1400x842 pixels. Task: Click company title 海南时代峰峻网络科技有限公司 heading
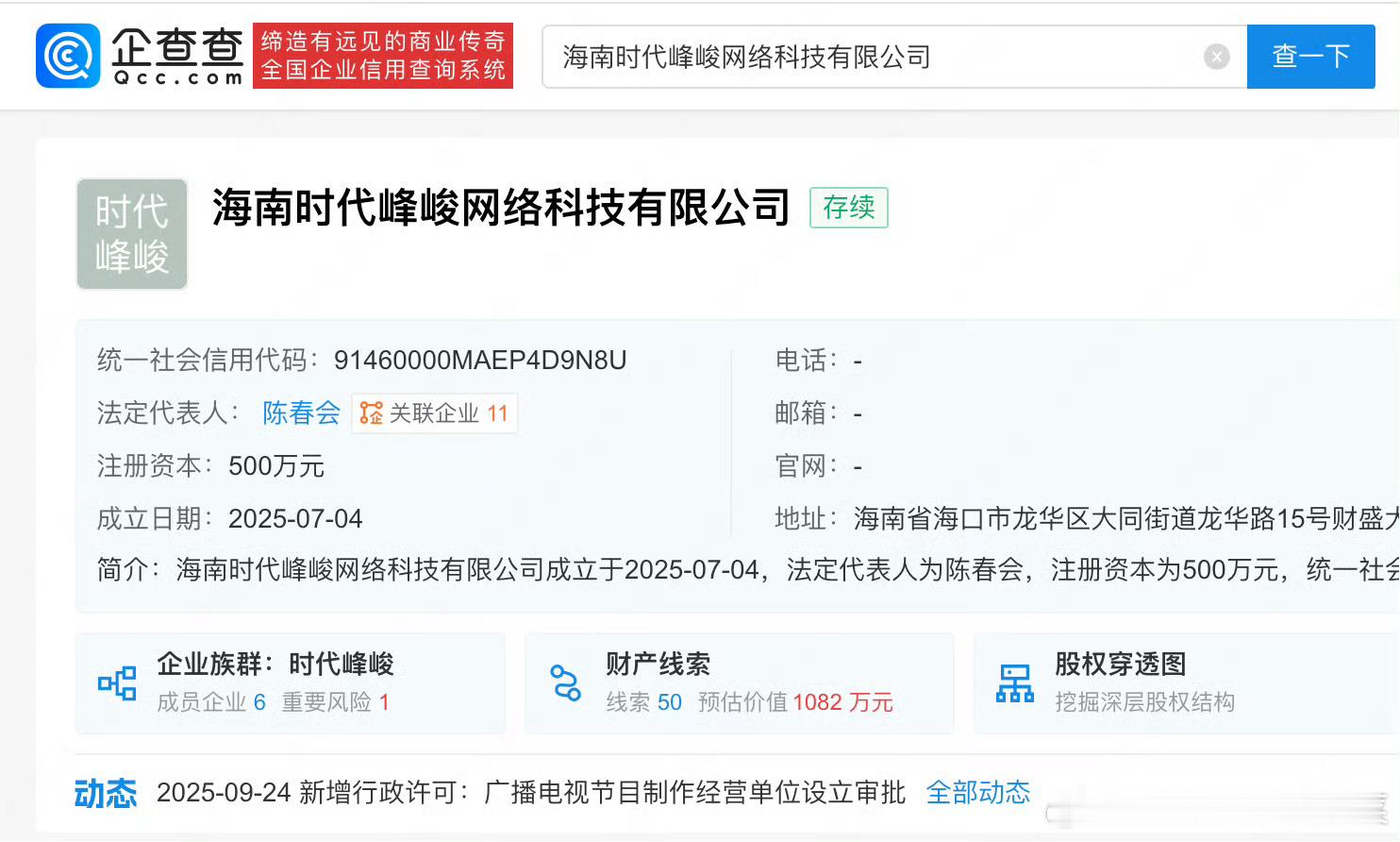pos(501,208)
